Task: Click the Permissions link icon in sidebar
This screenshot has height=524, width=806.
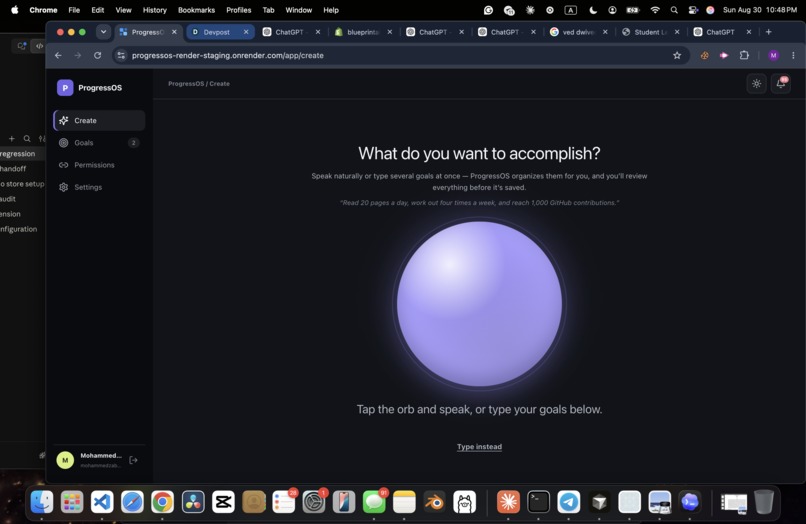Action: coord(64,165)
